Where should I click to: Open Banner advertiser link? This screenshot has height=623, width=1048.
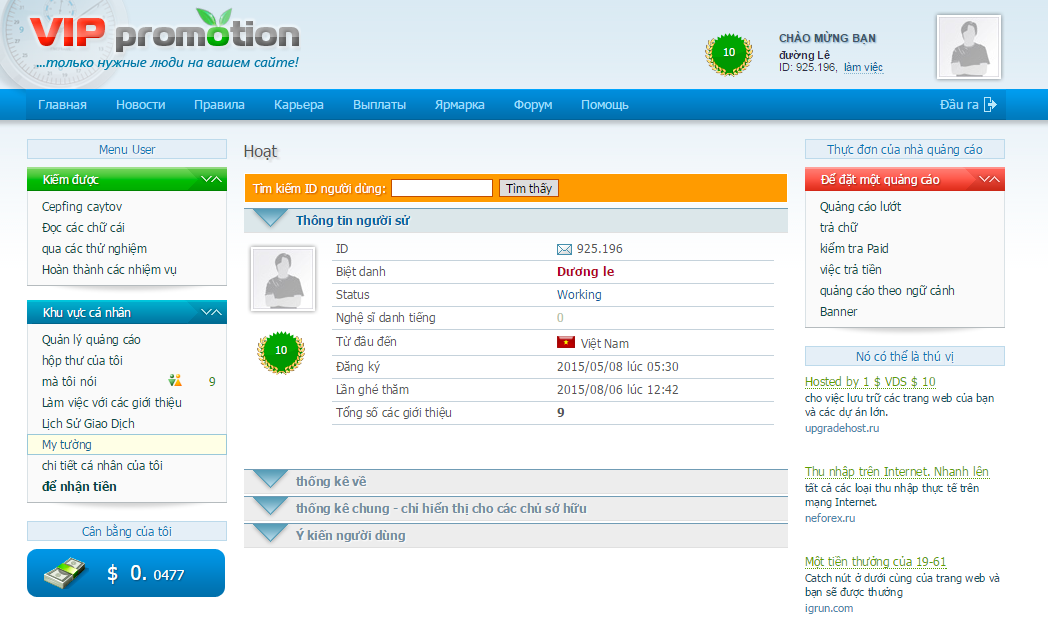pyautogui.click(x=838, y=312)
